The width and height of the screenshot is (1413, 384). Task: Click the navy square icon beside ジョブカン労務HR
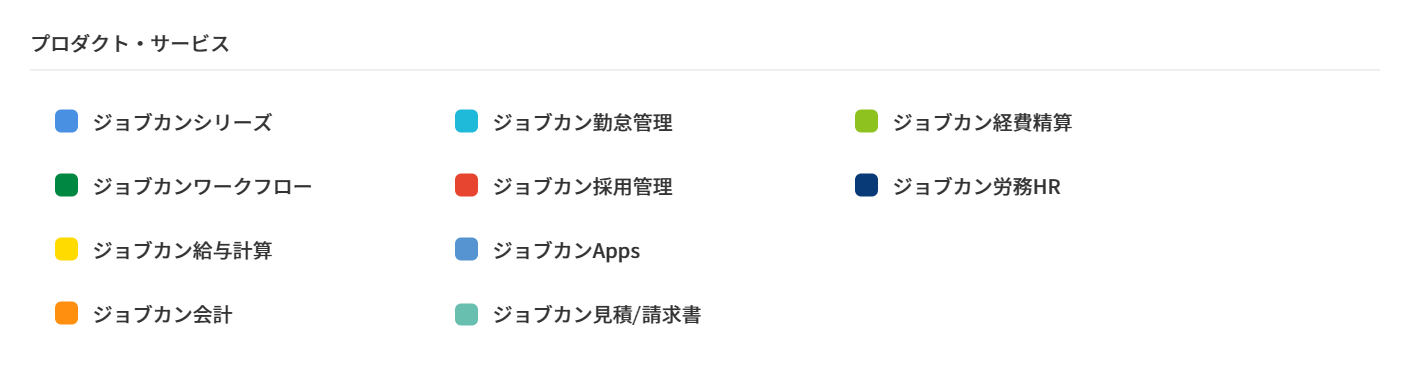pos(866,186)
